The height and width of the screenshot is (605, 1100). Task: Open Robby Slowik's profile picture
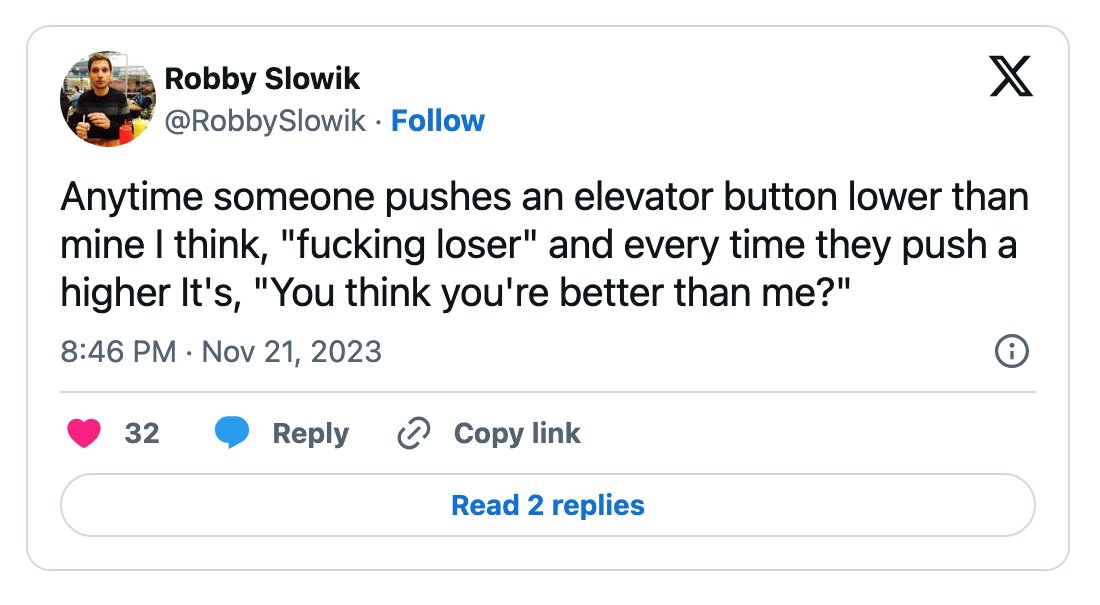click(x=108, y=99)
